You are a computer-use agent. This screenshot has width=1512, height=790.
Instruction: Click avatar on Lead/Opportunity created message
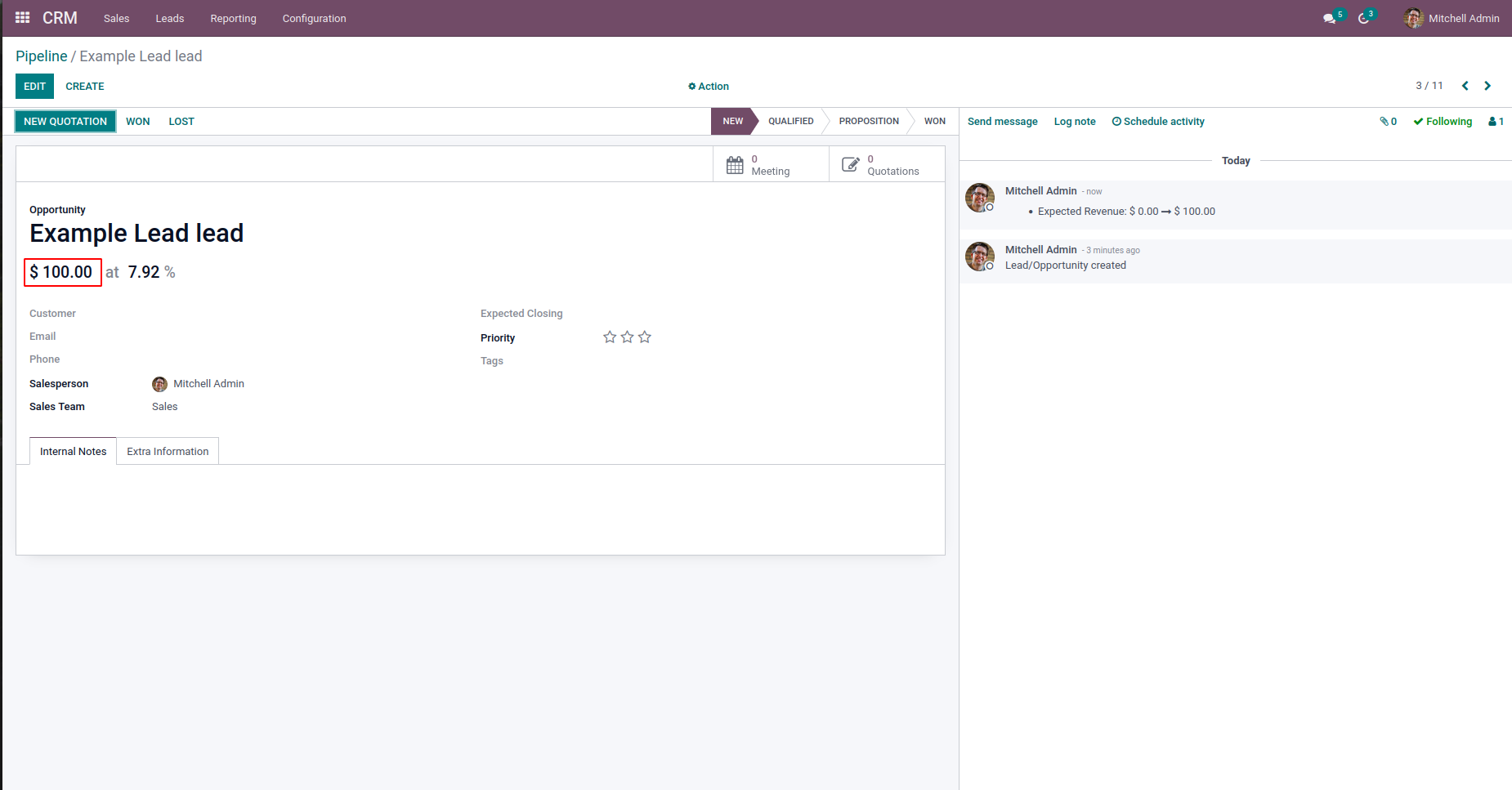pos(980,257)
